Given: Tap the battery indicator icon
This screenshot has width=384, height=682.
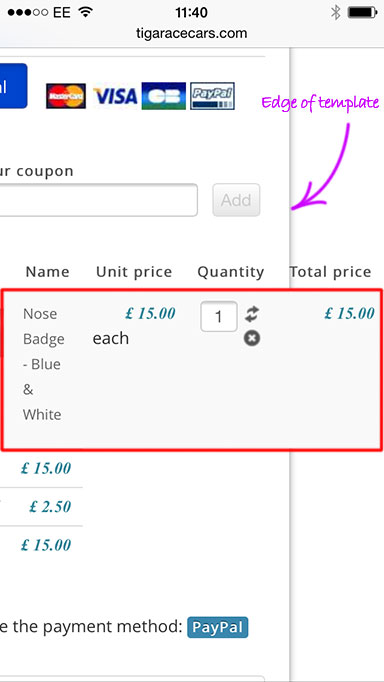Looking at the screenshot, I should [x=362, y=13].
